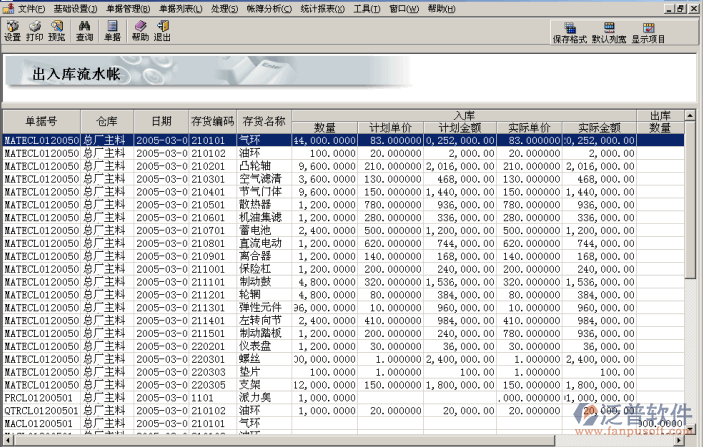Open the 工具(T) menu
The image size is (703, 447).
(367, 8)
